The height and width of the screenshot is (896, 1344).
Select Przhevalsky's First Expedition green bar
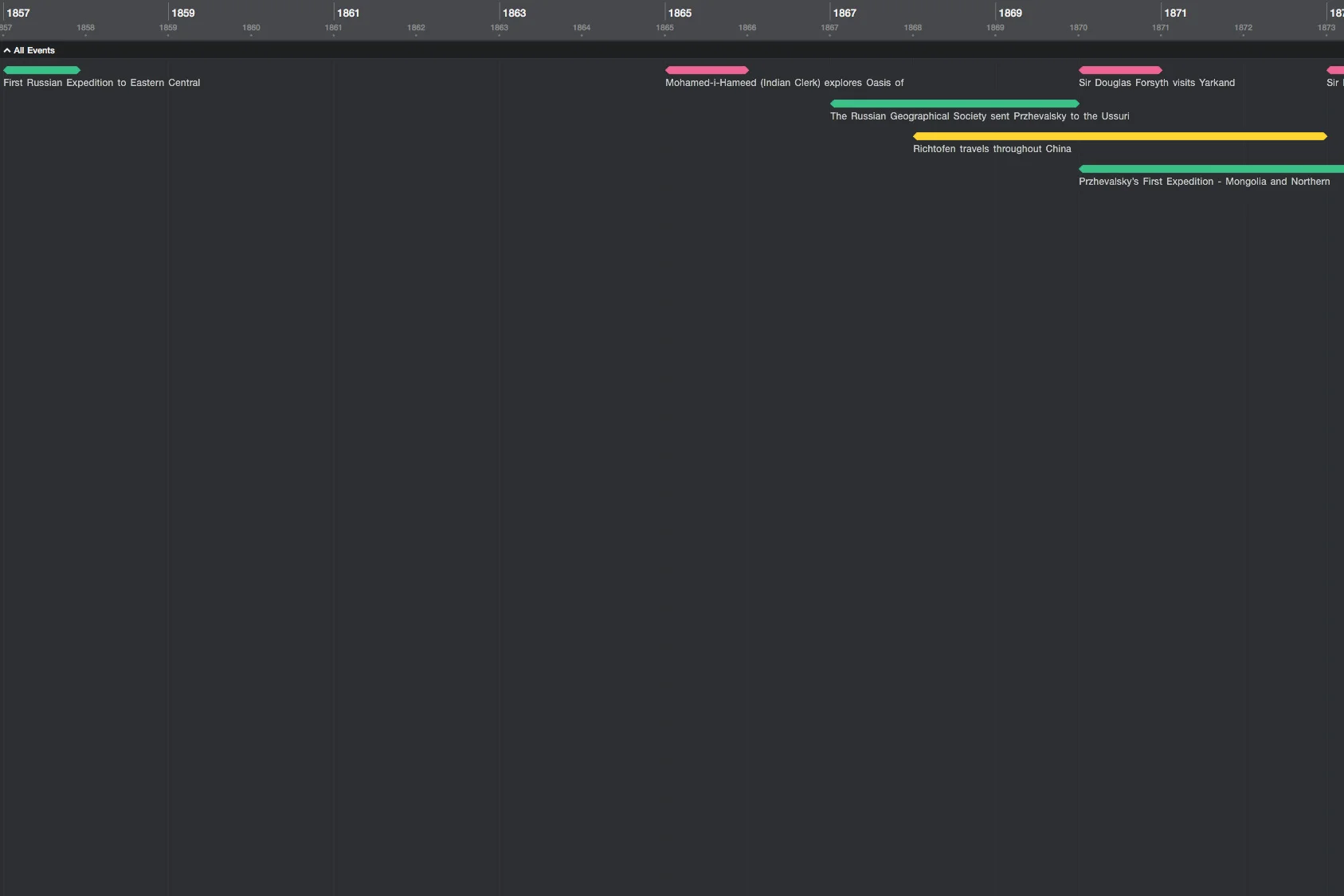[x=1211, y=169]
